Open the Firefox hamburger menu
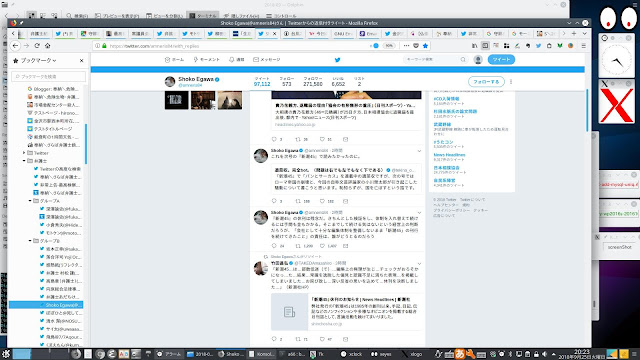Screen dimensions: 640x360 [584, 46]
